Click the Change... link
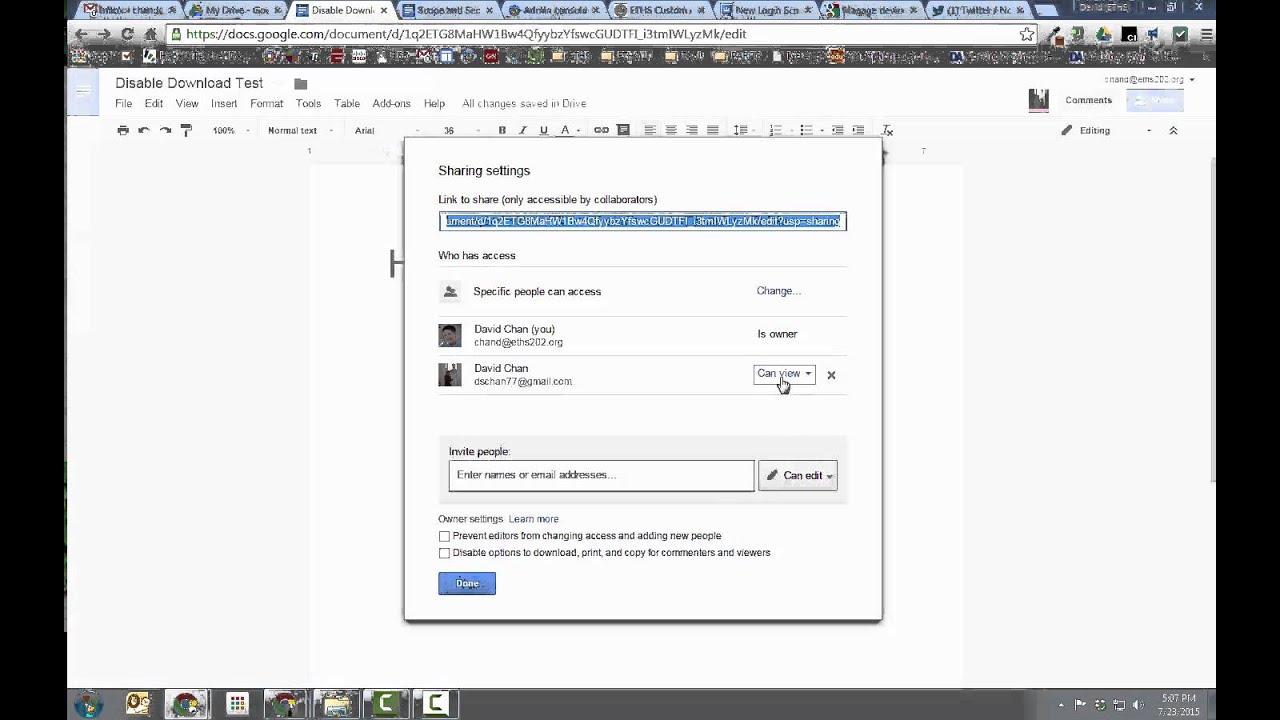 (x=778, y=291)
